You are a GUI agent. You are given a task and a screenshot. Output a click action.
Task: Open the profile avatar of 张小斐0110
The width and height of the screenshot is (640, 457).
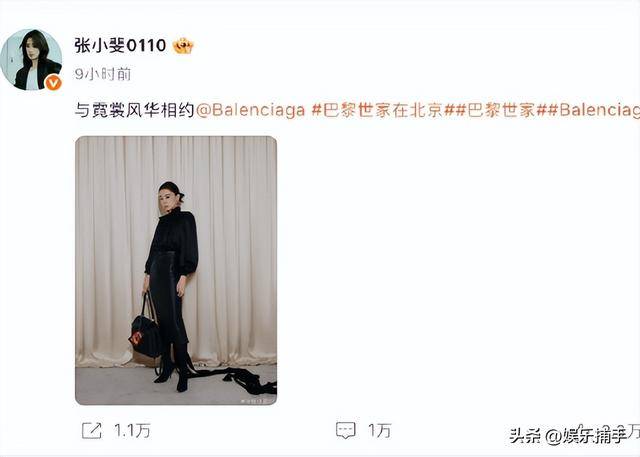[x=31, y=60]
